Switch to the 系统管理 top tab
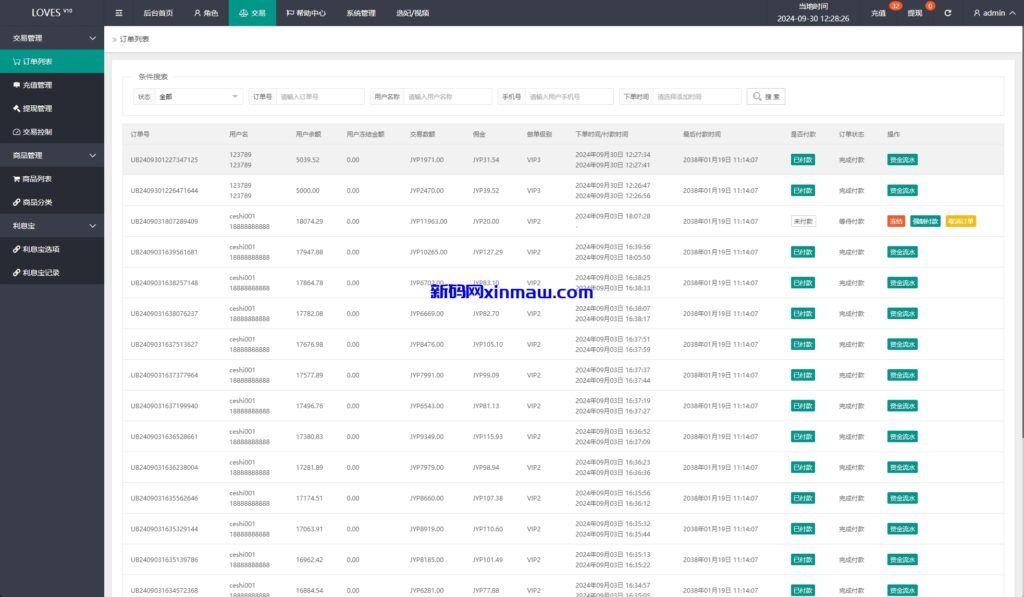Image resolution: width=1024 pixels, height=597 pixels. pyautogui.click(x=360, y=13)
